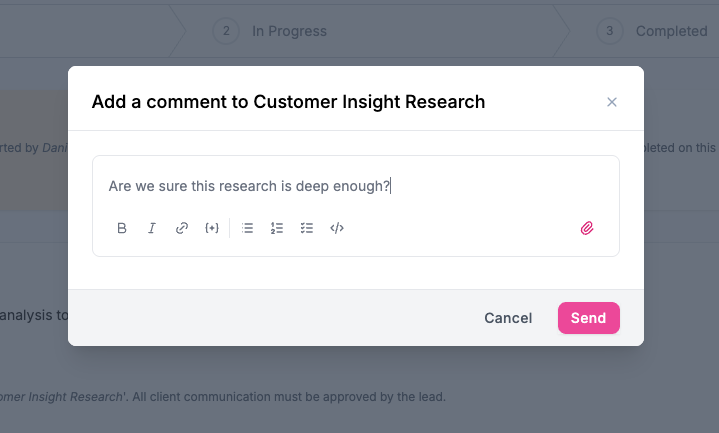Viewport: 719px width, 433px height.
Task: Select the Completed stage label
Action: [671, 31]
